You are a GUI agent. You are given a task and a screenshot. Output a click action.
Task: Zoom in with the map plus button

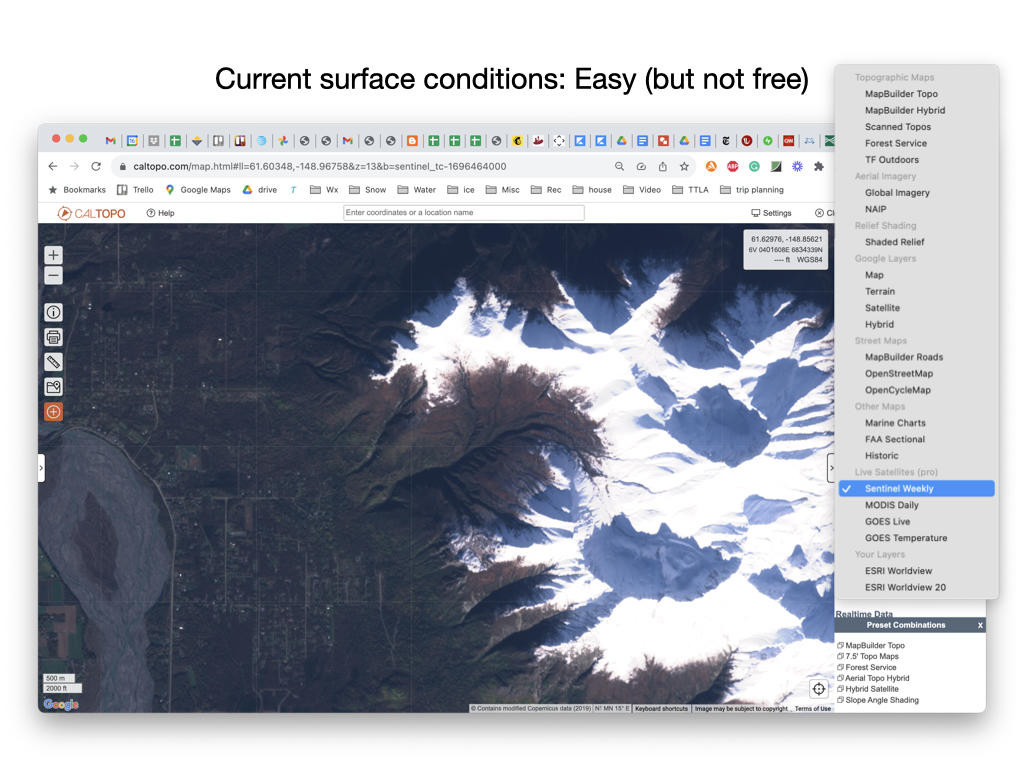tap(54, 255)
